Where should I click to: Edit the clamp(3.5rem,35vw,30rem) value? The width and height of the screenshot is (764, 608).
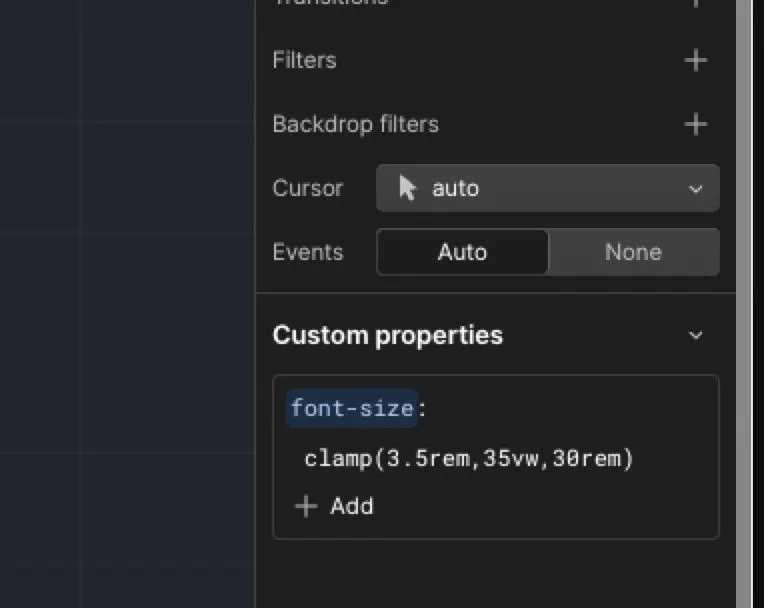(469, 458)
